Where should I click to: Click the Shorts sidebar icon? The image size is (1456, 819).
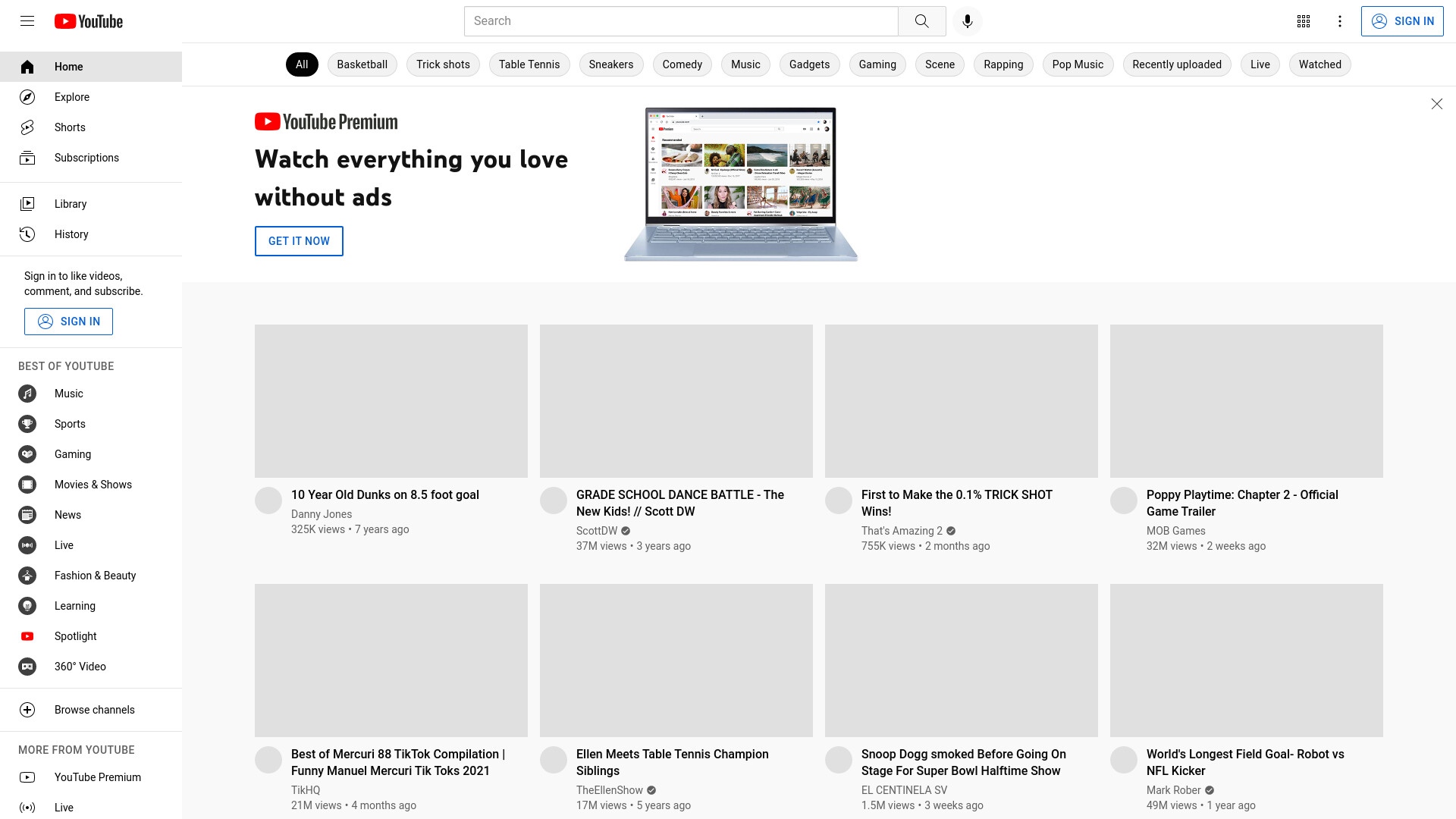tap(27, 127)
